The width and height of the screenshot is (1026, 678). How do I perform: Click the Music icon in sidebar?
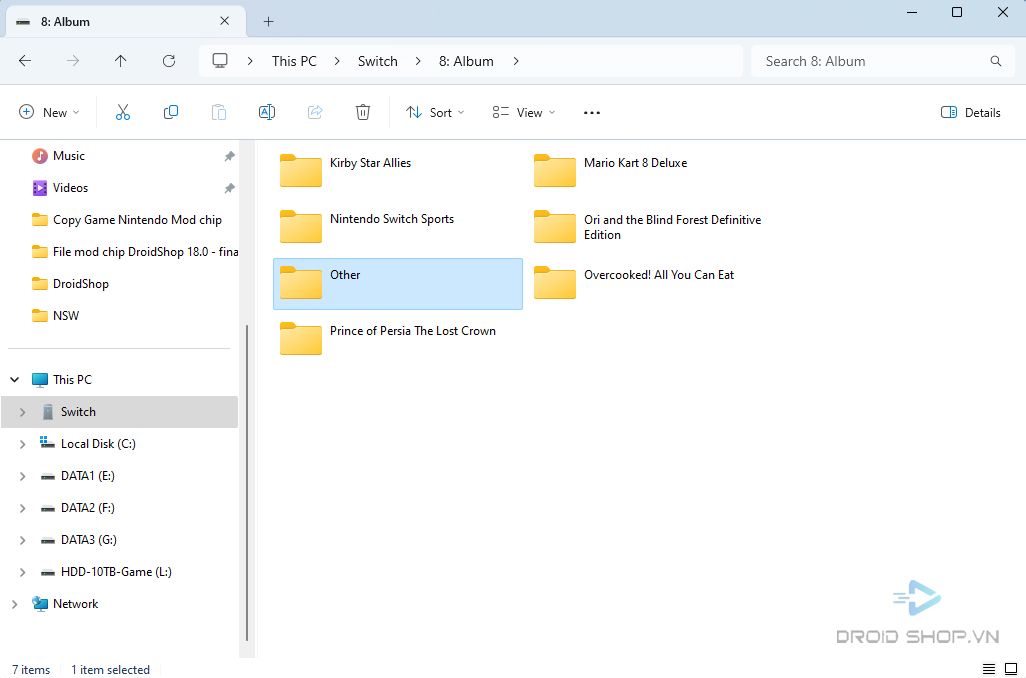click(40, 156)
